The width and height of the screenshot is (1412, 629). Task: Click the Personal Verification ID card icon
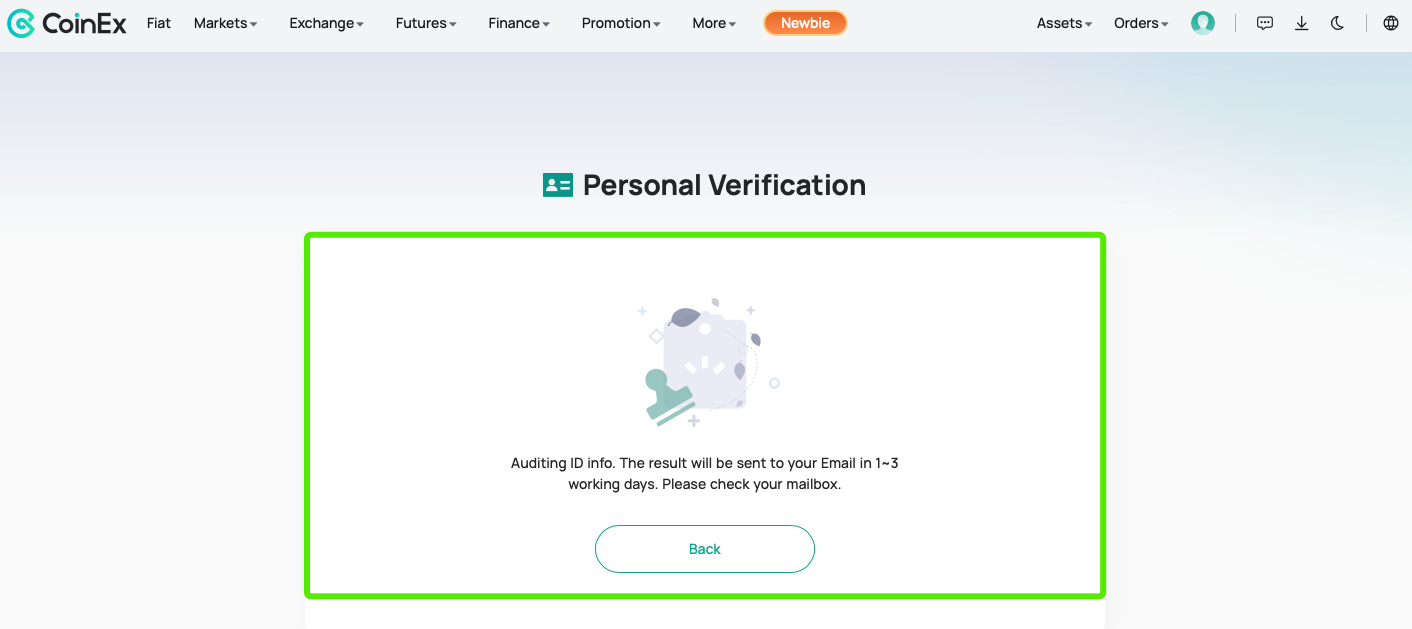[558, 185]
